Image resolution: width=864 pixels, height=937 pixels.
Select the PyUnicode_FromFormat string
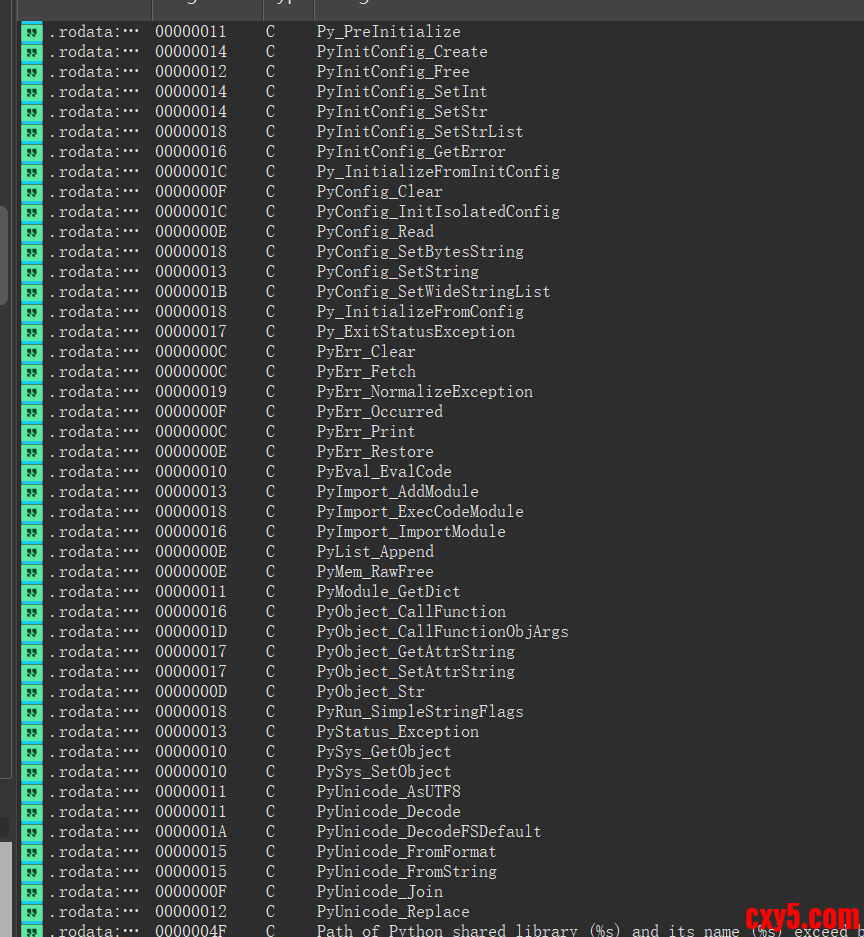[407, 852]
